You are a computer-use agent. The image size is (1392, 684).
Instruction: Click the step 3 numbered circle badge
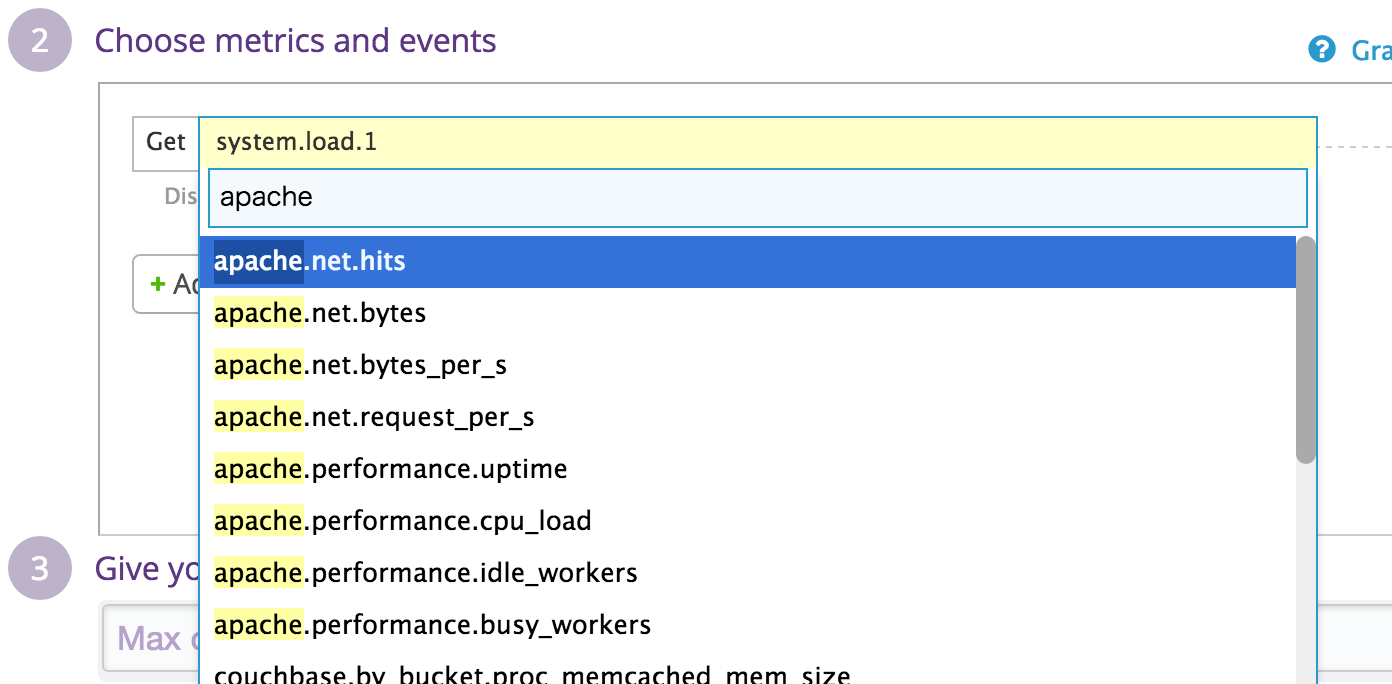tap(39, 568)
